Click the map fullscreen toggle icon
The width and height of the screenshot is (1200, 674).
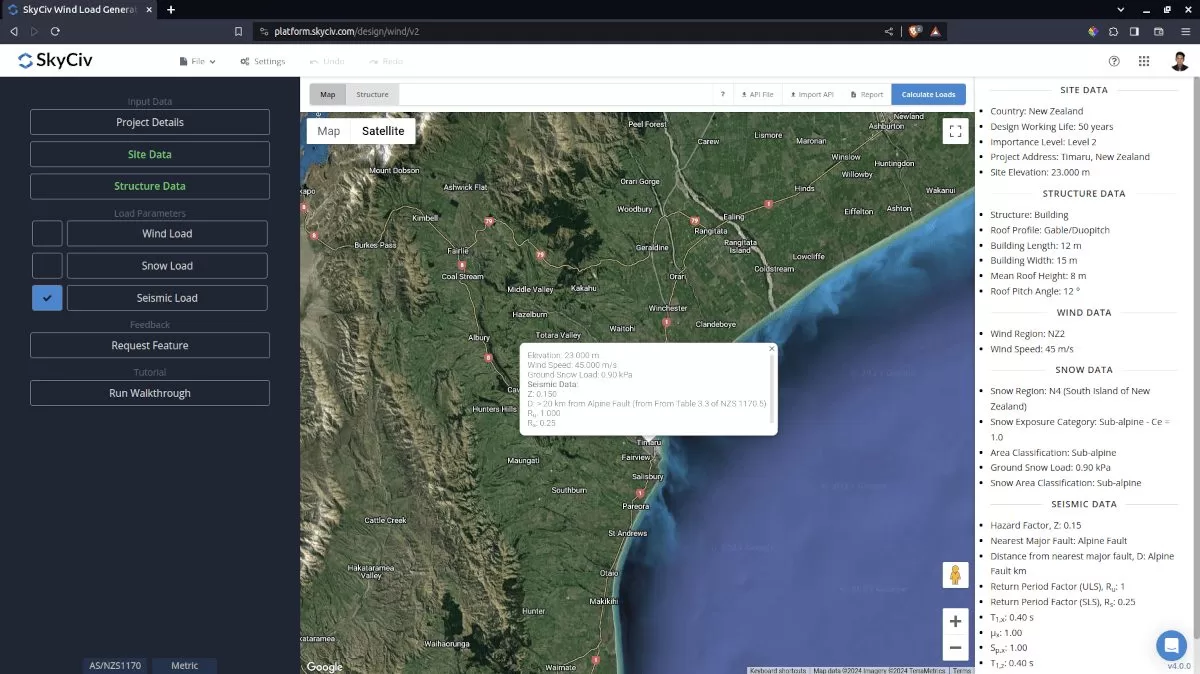(x=954, y=131)
